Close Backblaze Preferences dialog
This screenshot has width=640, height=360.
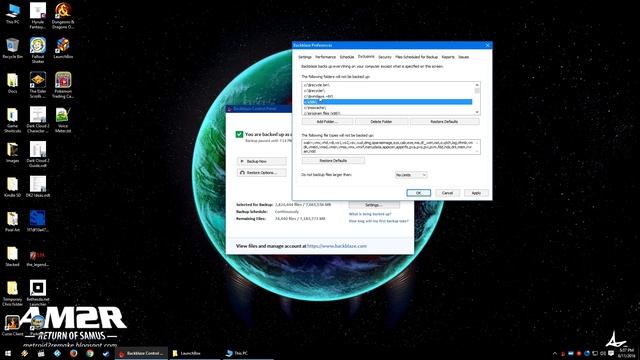click(487, 45)
